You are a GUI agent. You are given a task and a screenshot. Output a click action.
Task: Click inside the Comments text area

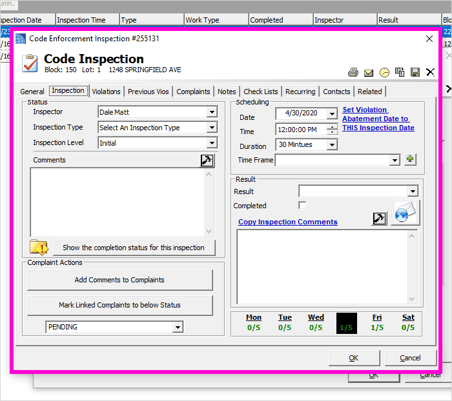click(x=117, y=202)
